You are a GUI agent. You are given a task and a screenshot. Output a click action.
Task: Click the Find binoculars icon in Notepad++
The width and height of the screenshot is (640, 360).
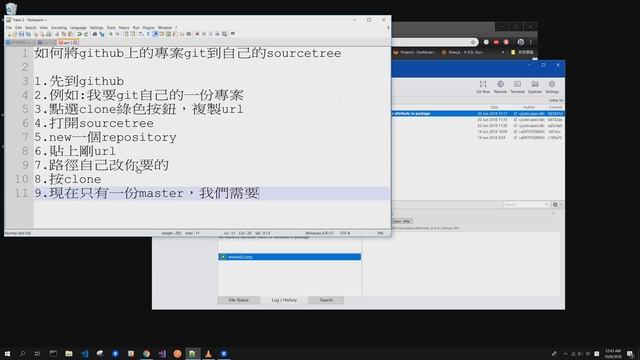click(95, 34)
